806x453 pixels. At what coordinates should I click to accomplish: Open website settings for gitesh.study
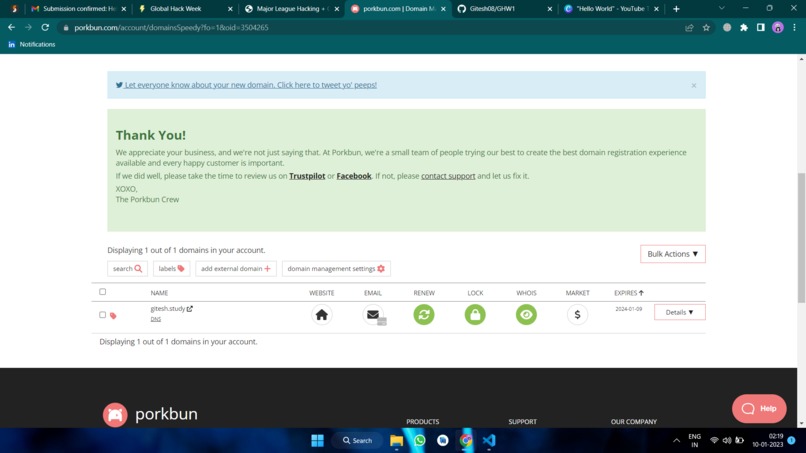point(322,314)
